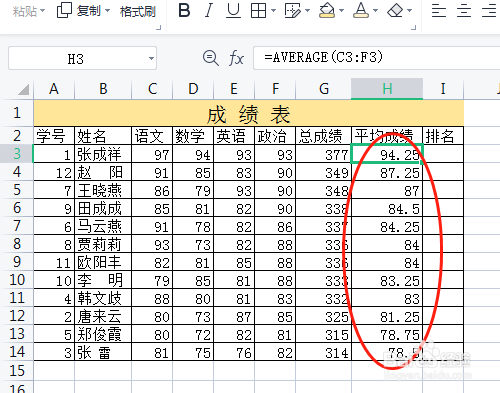Click the eraser clear icon
This screenshot has height=393, width=500.
(395, 10)
